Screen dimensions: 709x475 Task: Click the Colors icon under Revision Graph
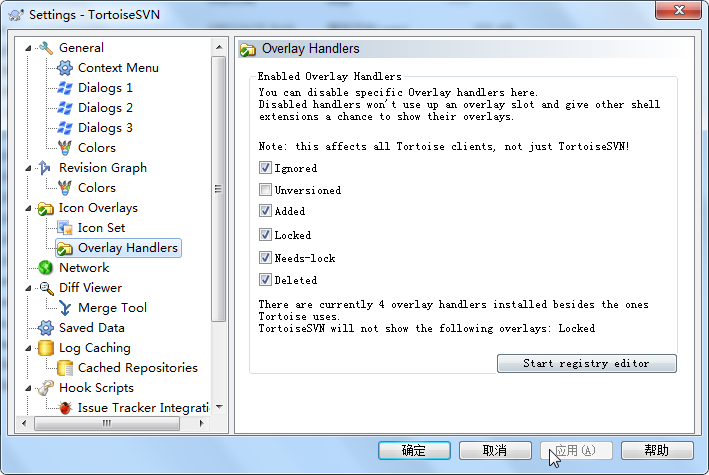[x=65, y=188]
